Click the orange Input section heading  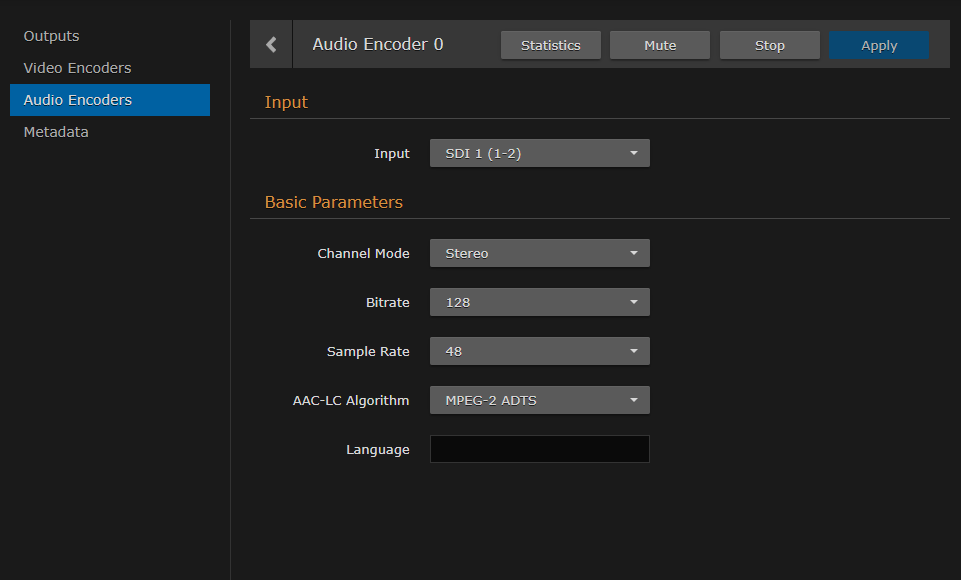click(286, 102)
